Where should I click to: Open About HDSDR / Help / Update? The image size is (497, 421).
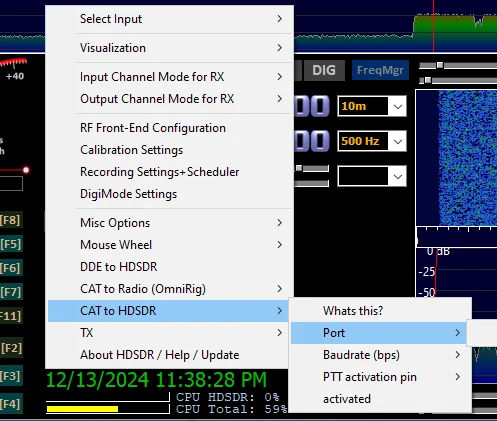coord(169,355)
